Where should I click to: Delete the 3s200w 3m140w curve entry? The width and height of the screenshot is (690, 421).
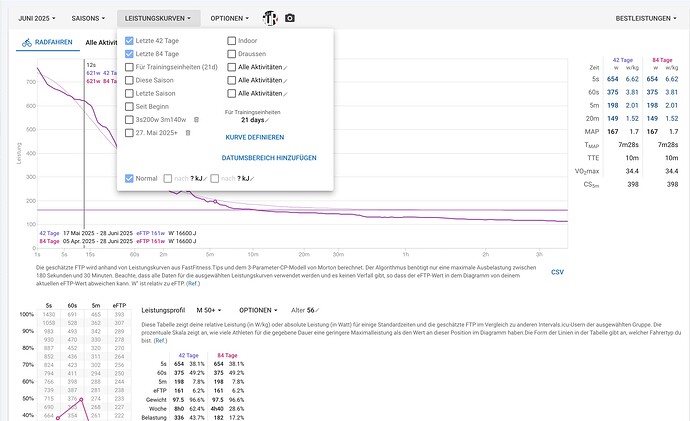point(198,118)
